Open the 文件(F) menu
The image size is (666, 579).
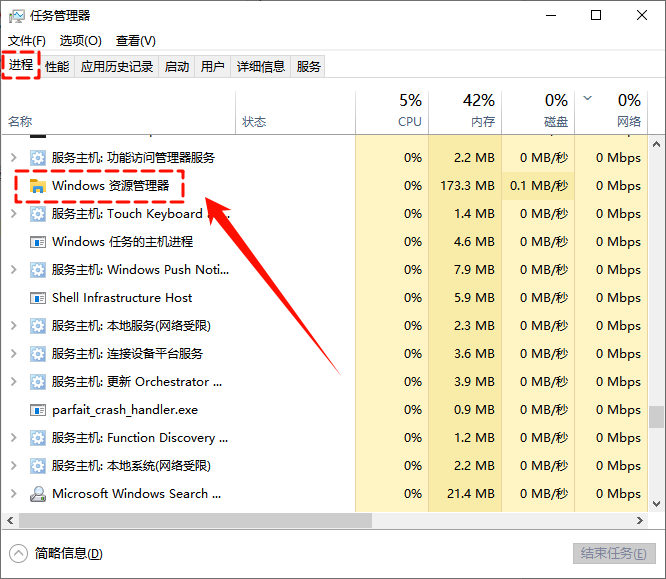click(x=28, y=41)
